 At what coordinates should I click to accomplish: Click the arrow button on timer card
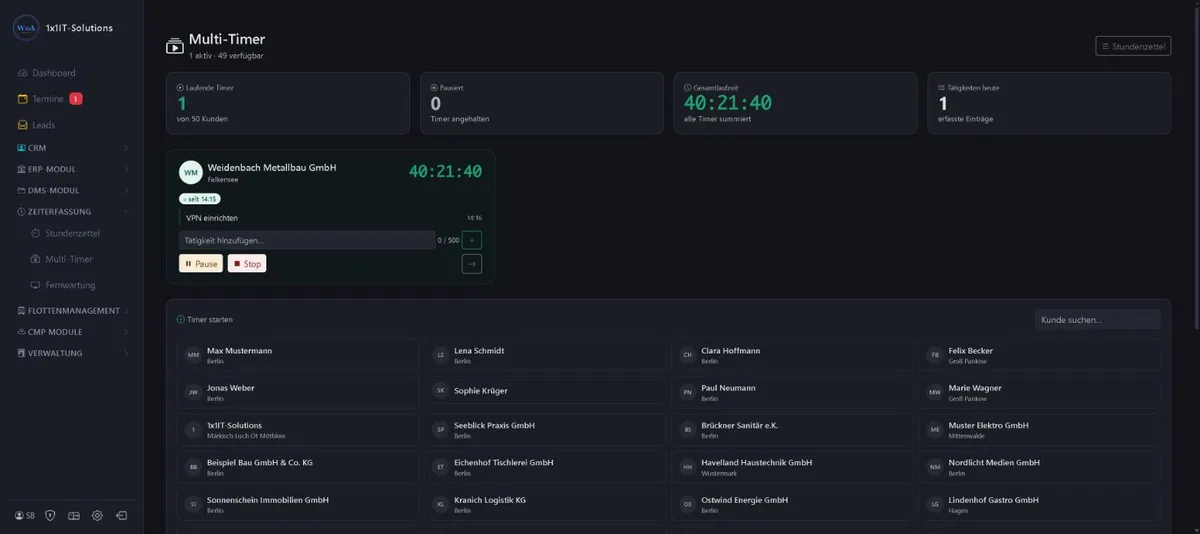[472, 264]
